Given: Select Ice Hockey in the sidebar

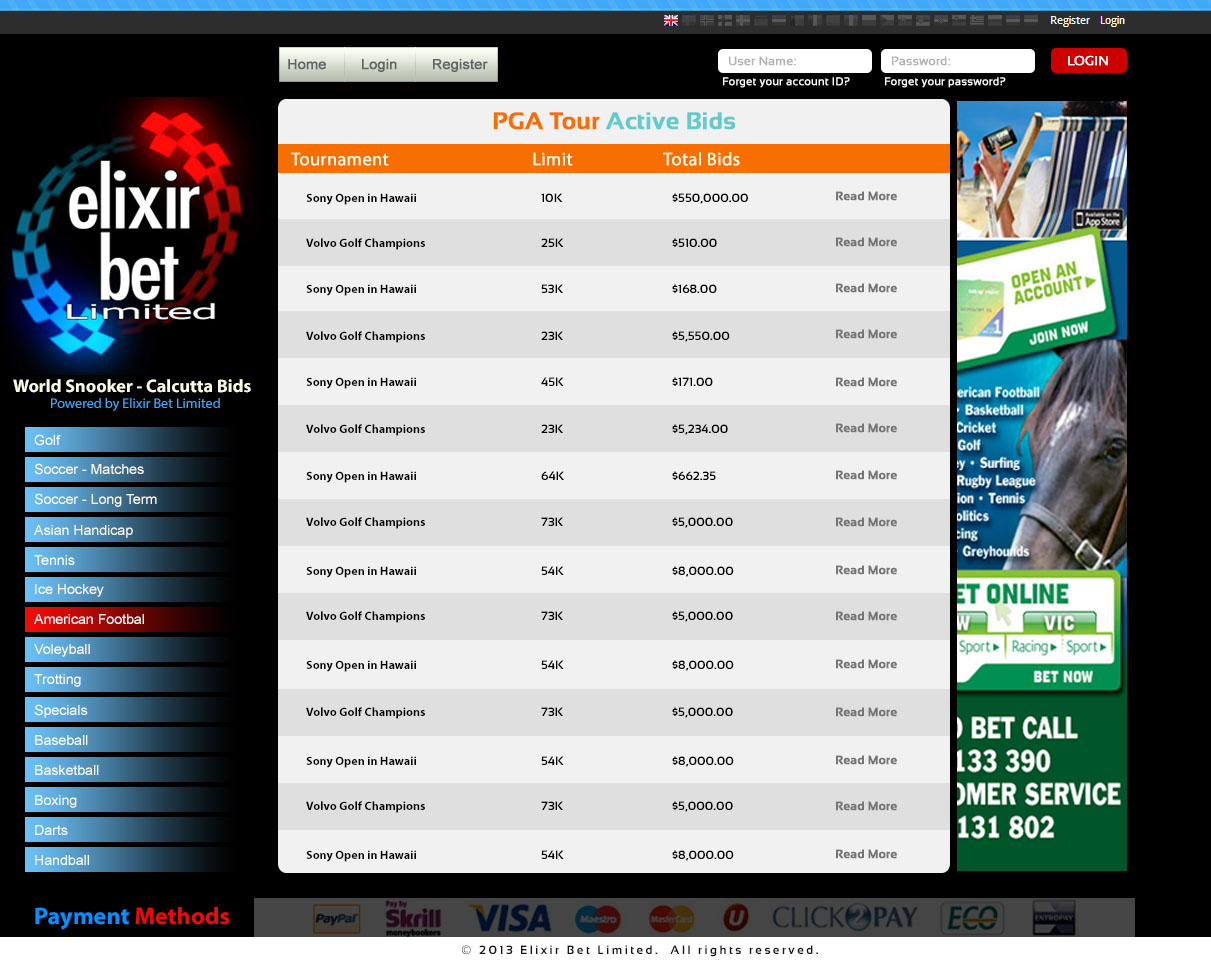Looking at the screenshot, I should pyautogui.click(x=129, y=589).
